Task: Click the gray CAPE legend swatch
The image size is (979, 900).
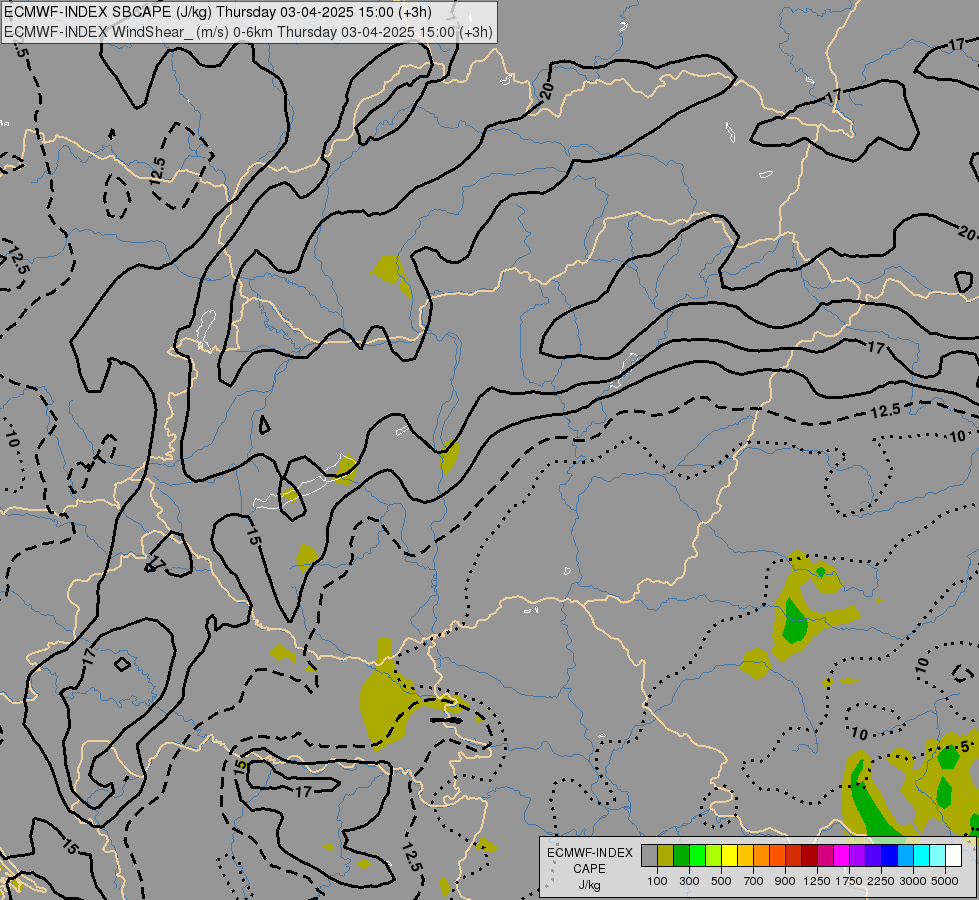Action: (x=649, y=856)
